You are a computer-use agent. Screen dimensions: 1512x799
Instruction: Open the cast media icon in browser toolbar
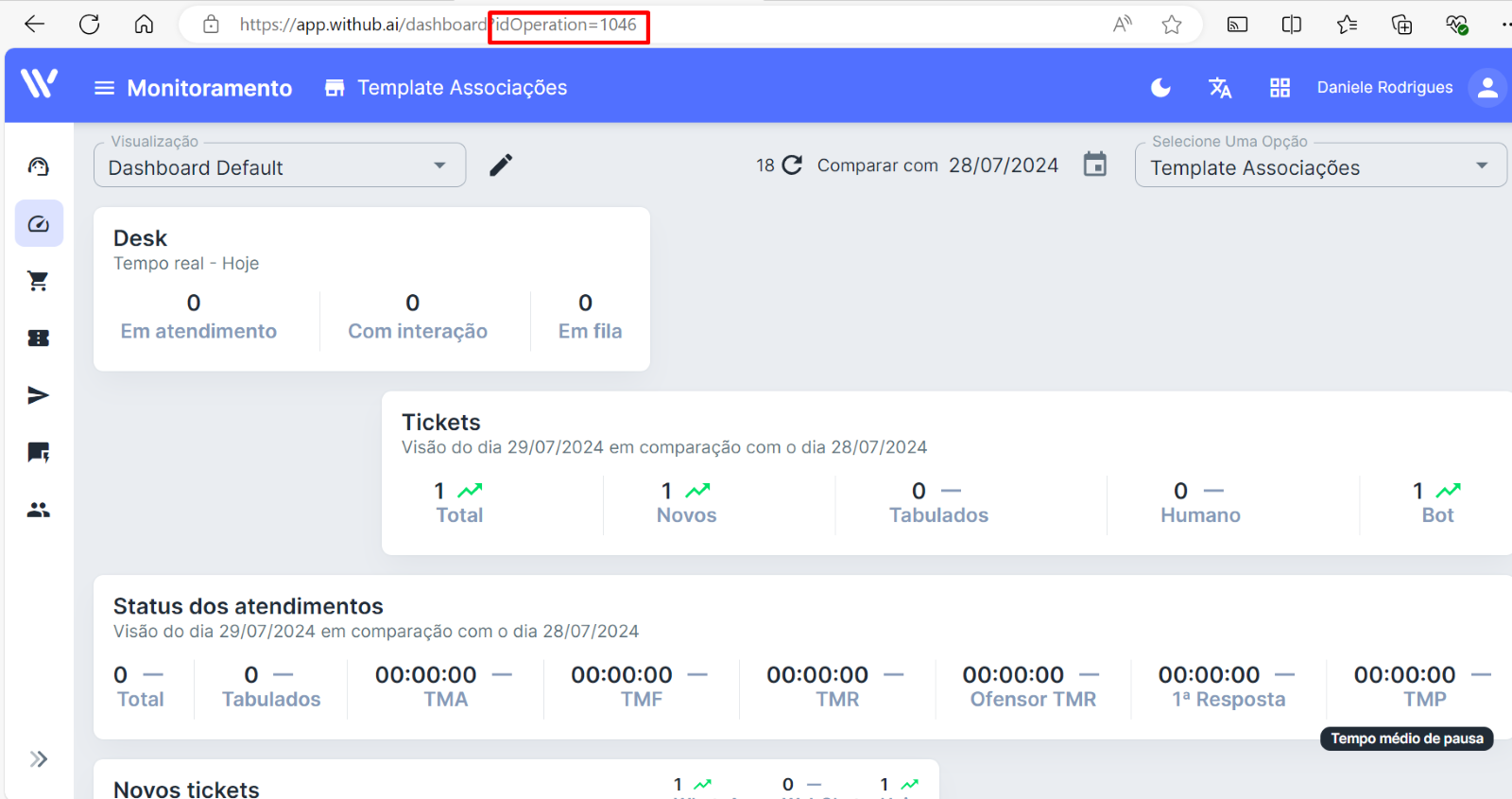tap(1237, 25)
